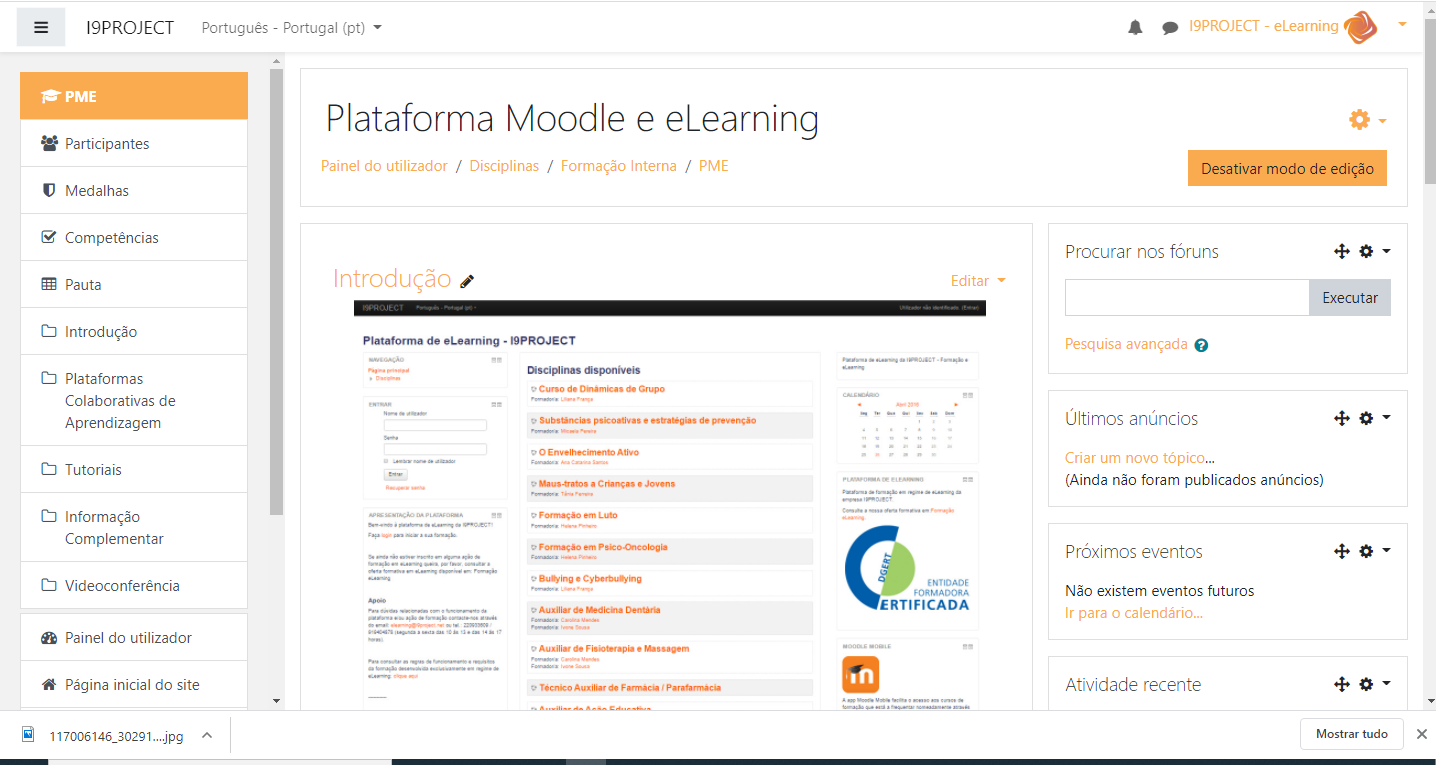Screen dimensions: 1436x765
Task: Move the Últimos anúncios block
Action: point(1342,418)
